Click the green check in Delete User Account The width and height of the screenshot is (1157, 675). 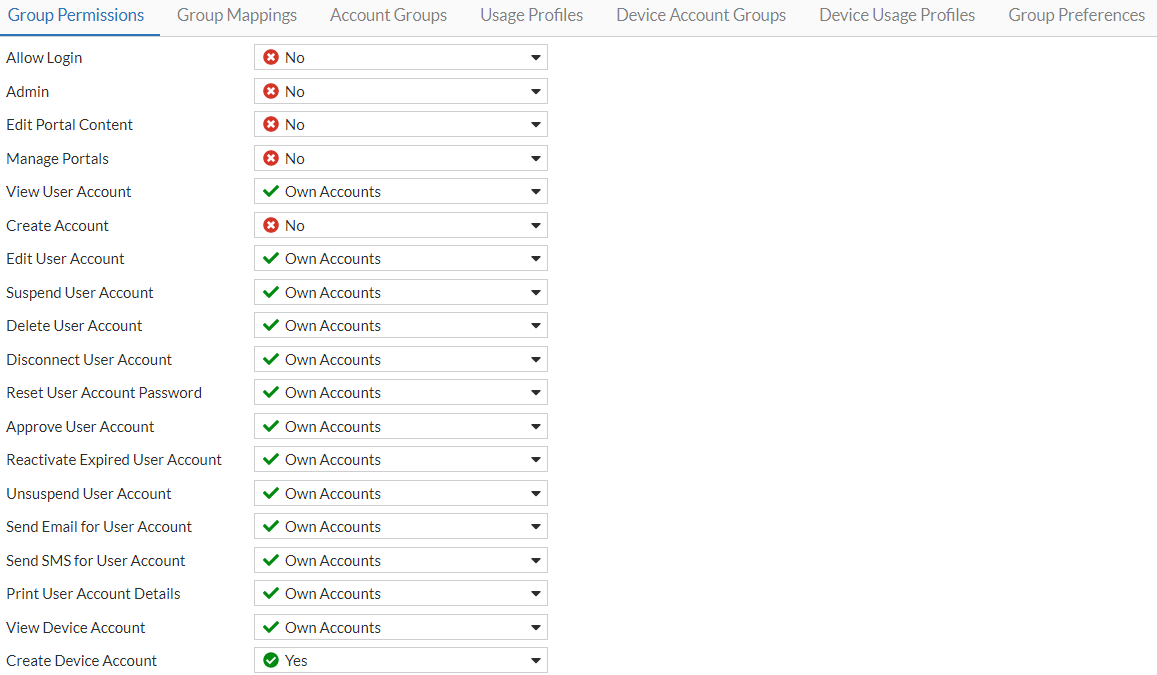pos(273,325)
